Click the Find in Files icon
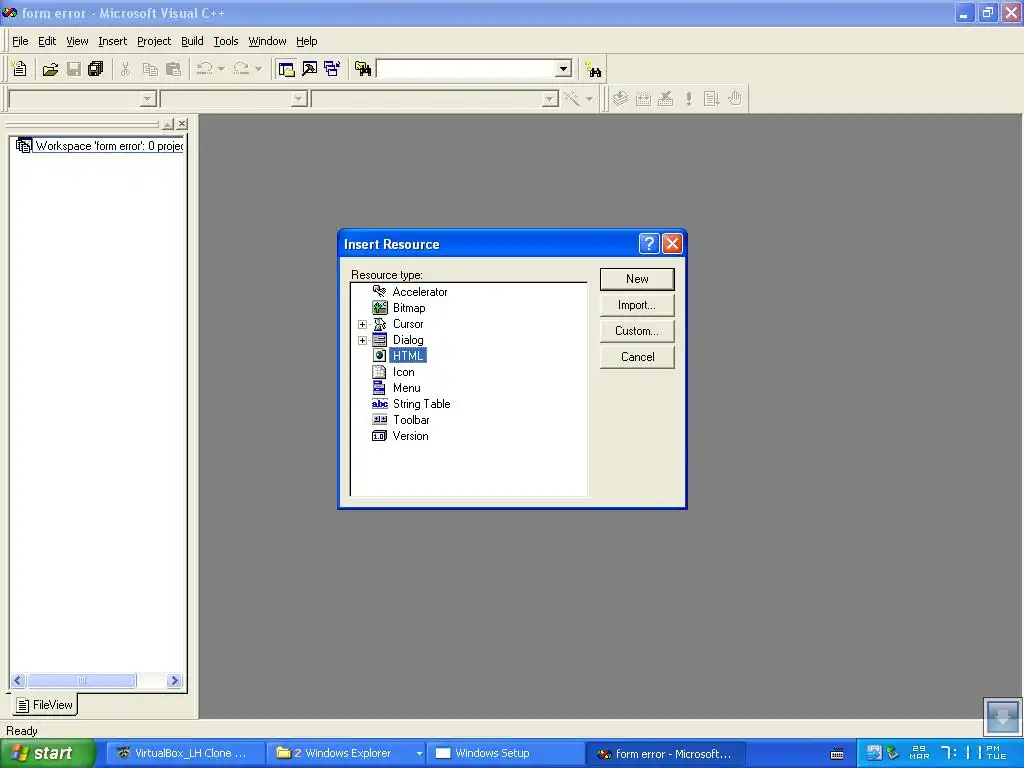1024x768 pixels. click(x=363, y=69)
